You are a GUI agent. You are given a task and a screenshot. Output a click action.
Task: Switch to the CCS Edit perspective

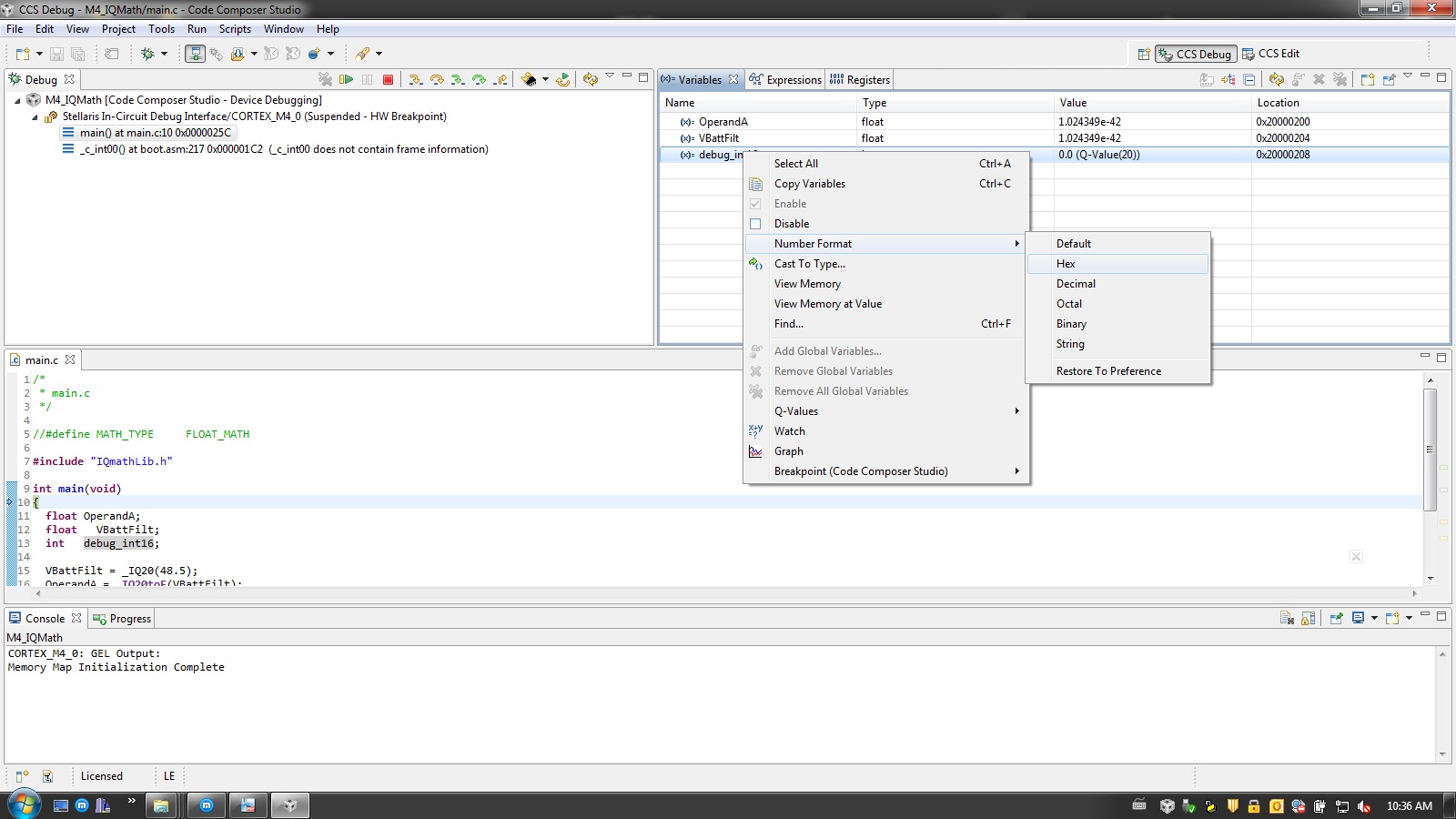tap(1271, 54)
